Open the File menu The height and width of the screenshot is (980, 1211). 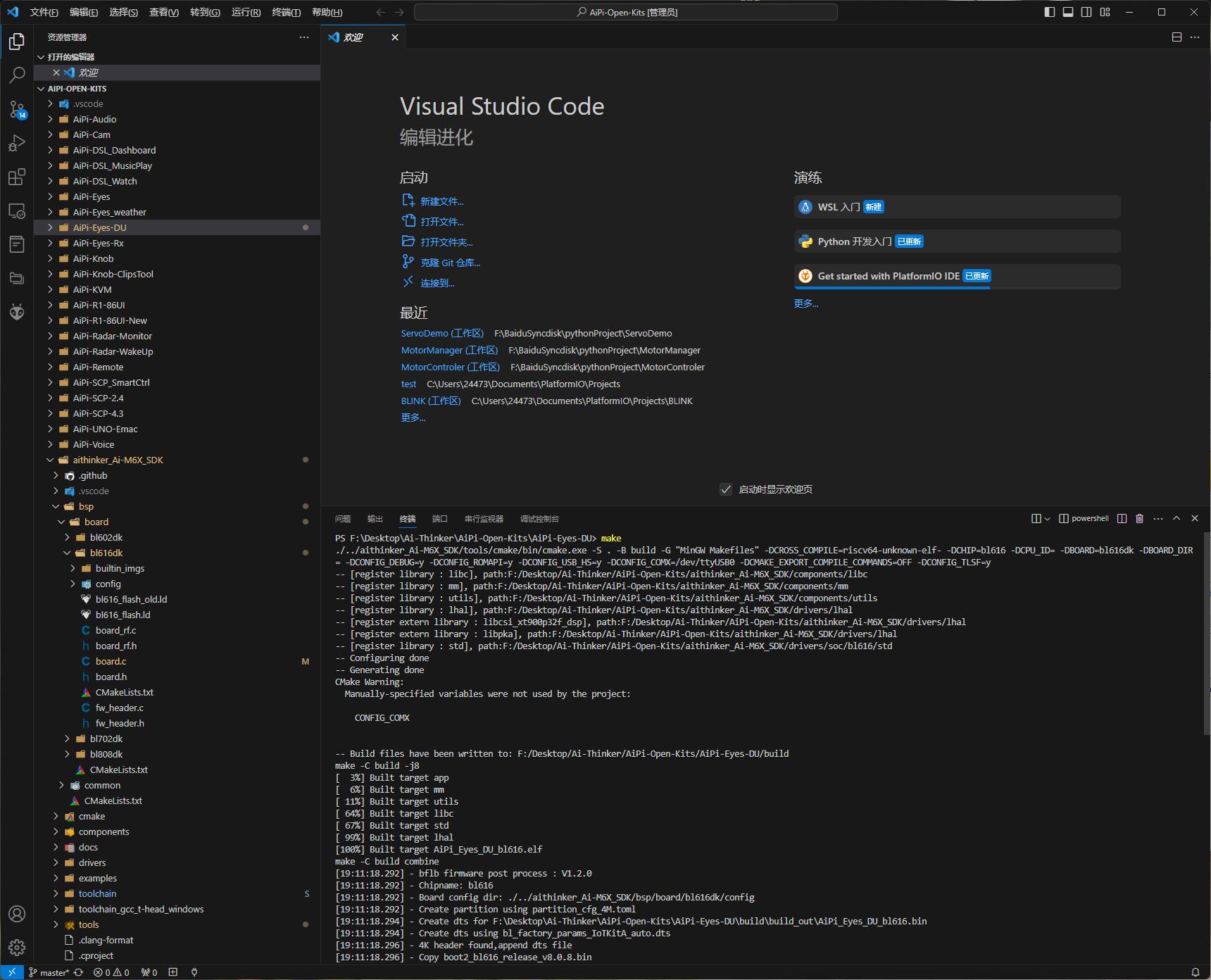point(44,12)
